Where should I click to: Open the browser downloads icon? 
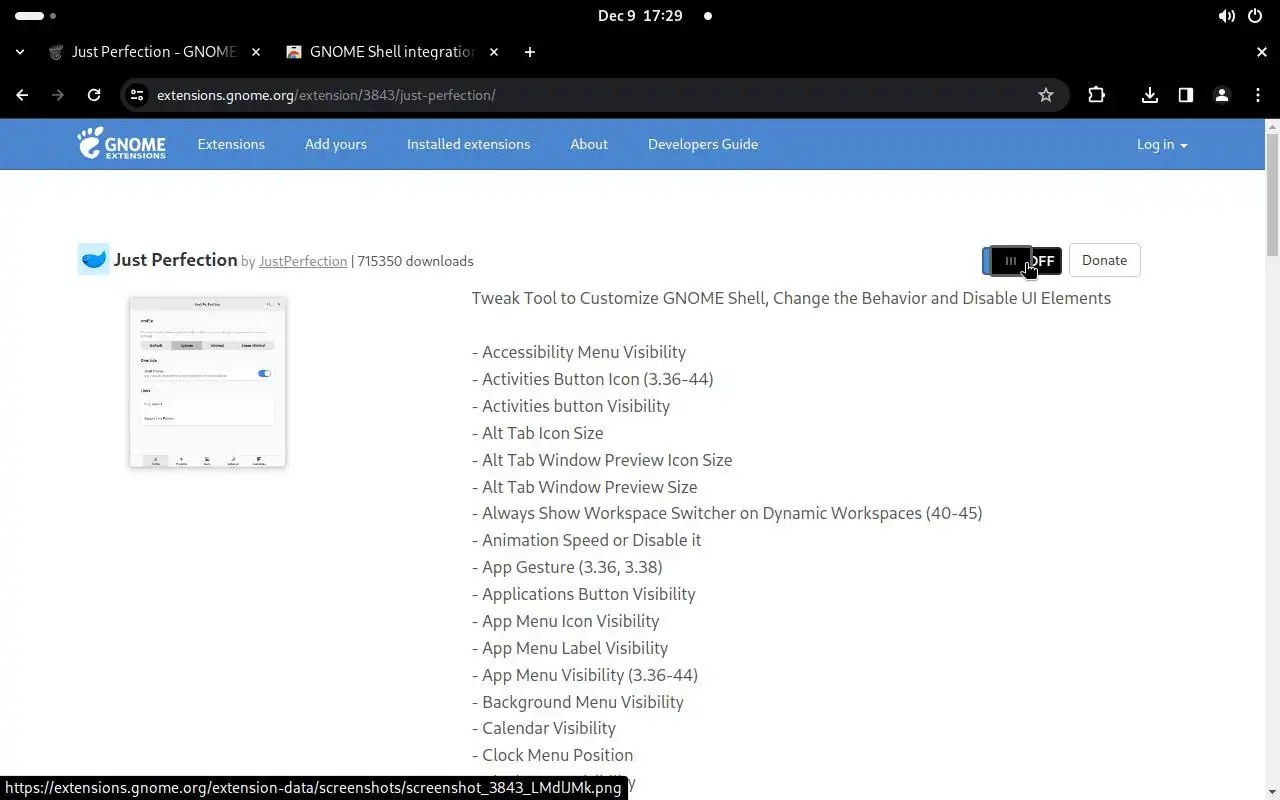pos(1150,95)
